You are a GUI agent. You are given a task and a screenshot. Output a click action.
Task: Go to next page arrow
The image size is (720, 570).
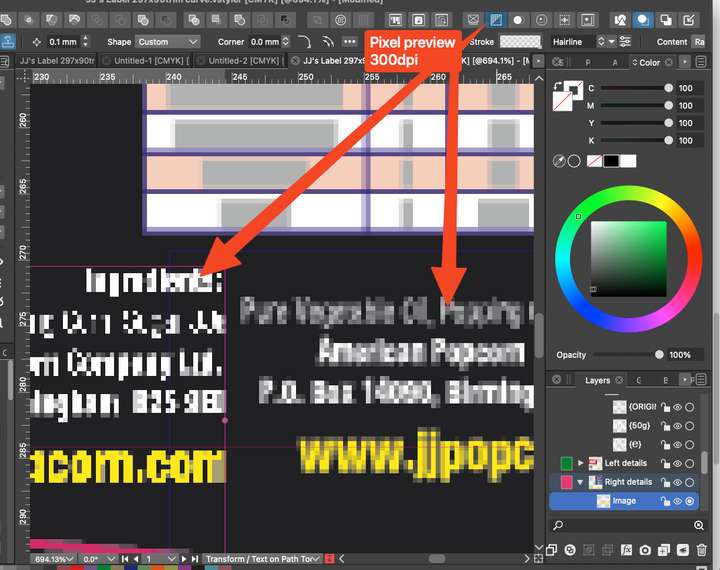pyautogui.click(x=184, y=559)
